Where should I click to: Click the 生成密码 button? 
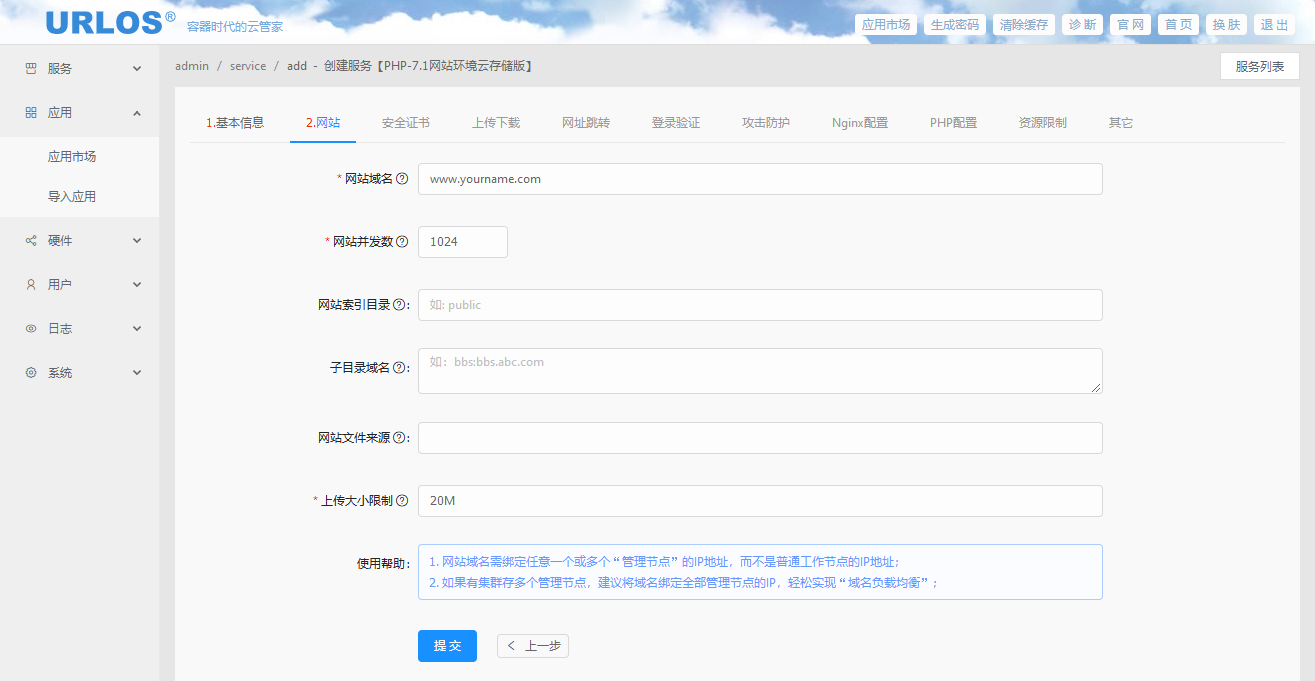[955, 25]
